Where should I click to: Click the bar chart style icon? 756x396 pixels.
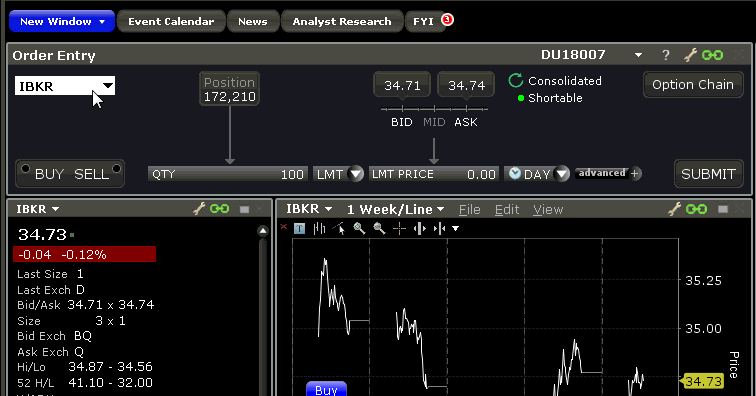tap(319, 228)
